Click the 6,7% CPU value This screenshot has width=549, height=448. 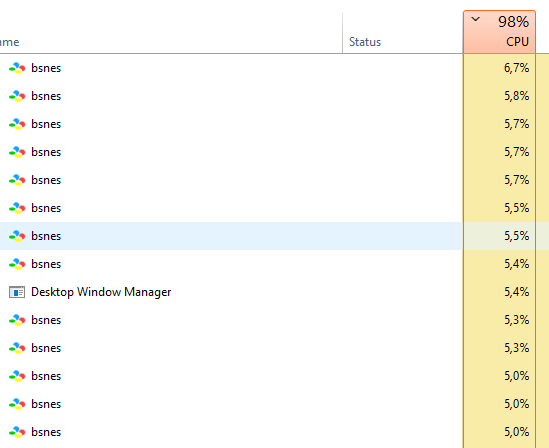pyautogui.click(x=516, y=68)
